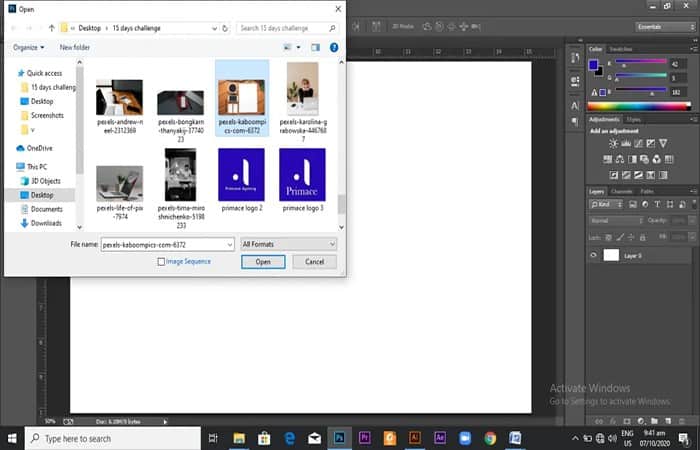This screenshot has width=700, height=450.
Task: Add a Color Lookup adjustment
Action: [669, 159]
